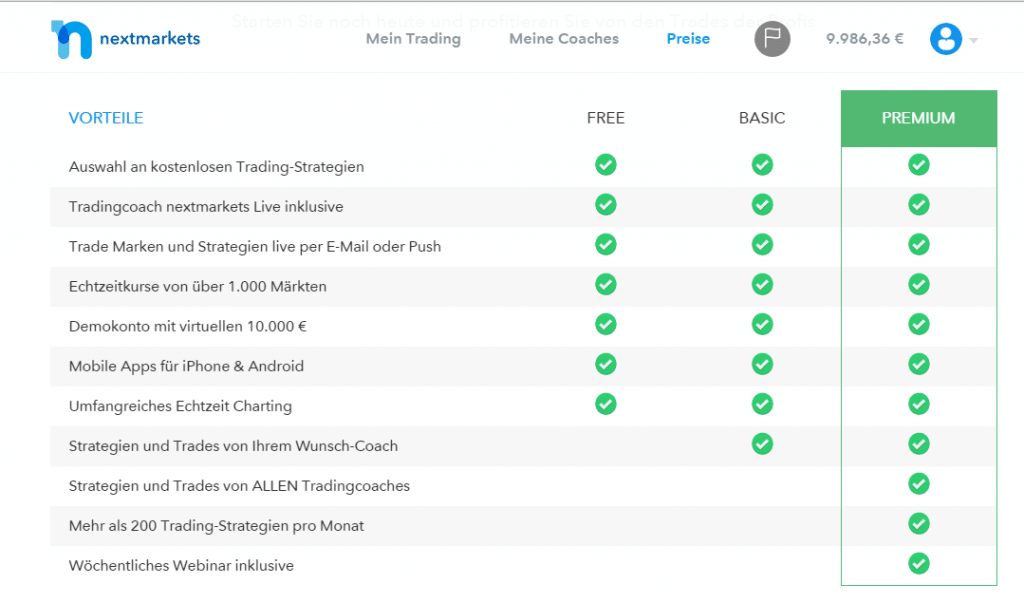The width and height of the screenshot is (1024, 603).
Task: Open the blue user profile avatar
Action: (945, 39)
